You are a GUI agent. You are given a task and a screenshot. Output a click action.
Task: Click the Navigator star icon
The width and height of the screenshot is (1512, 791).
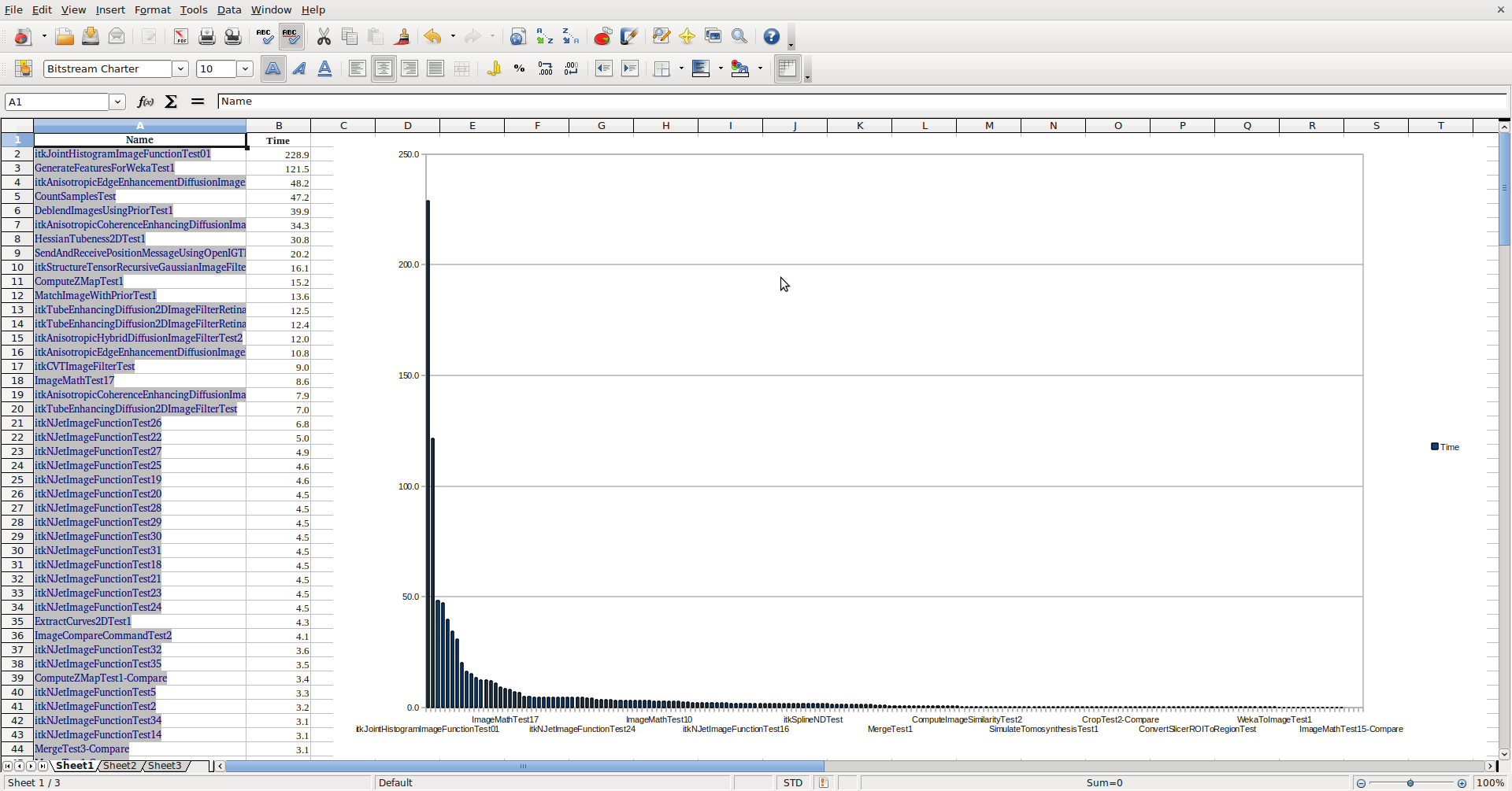pyautogui.click(x=687, y=36)
